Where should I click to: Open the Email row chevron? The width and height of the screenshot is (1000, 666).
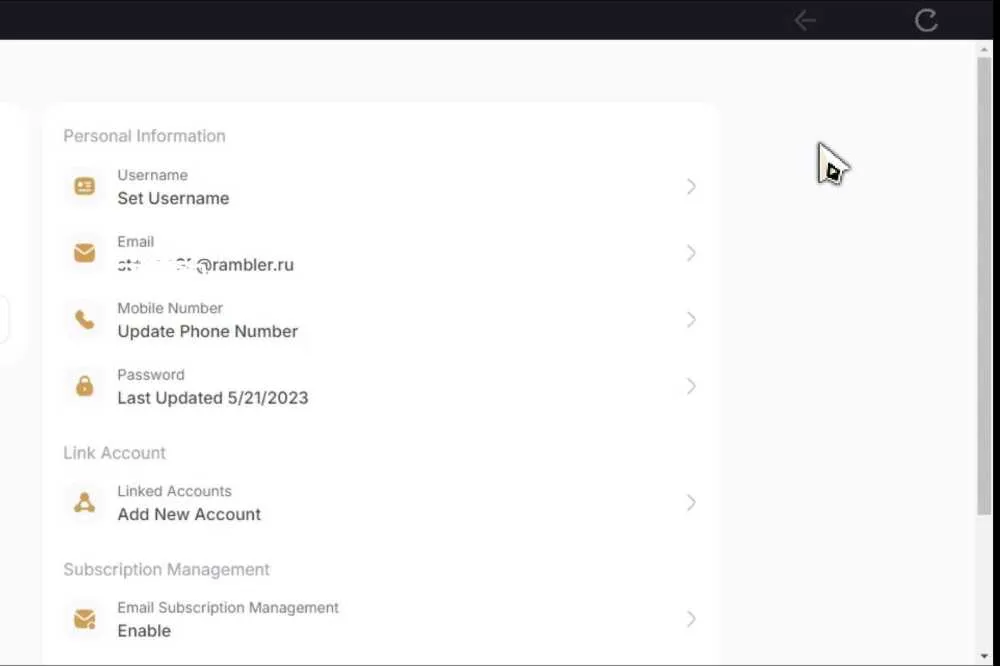coord(691,253)
